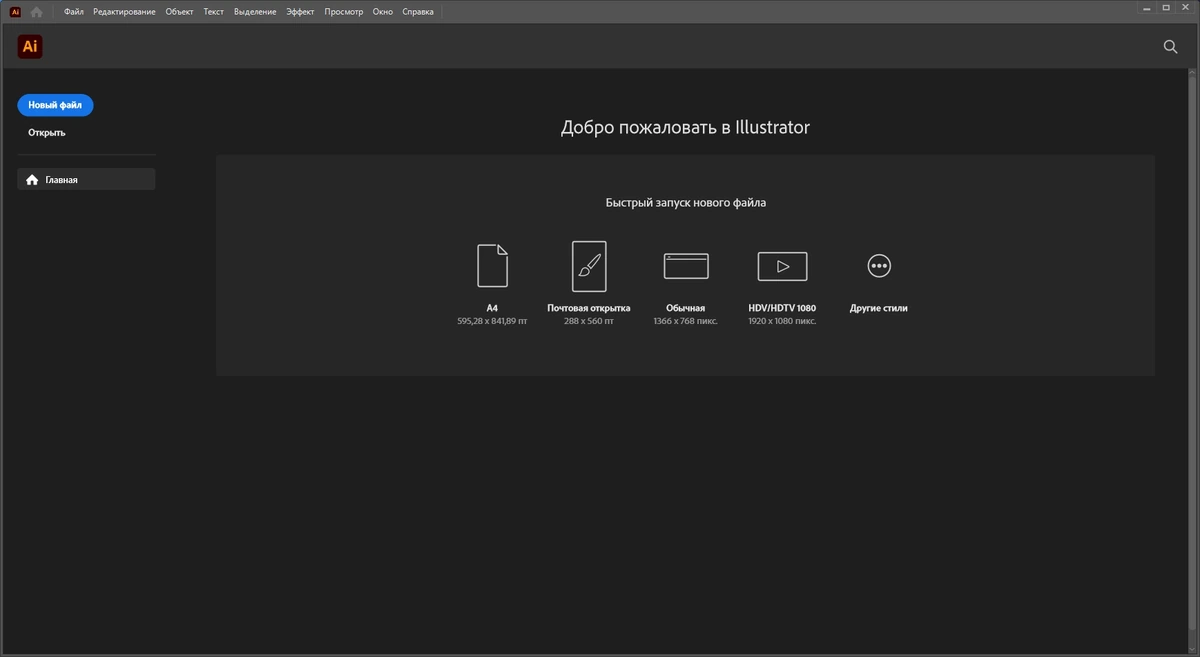Open search with the magnifier icon
This screenshot has height=657, width=1200.
click(1170, 47)
